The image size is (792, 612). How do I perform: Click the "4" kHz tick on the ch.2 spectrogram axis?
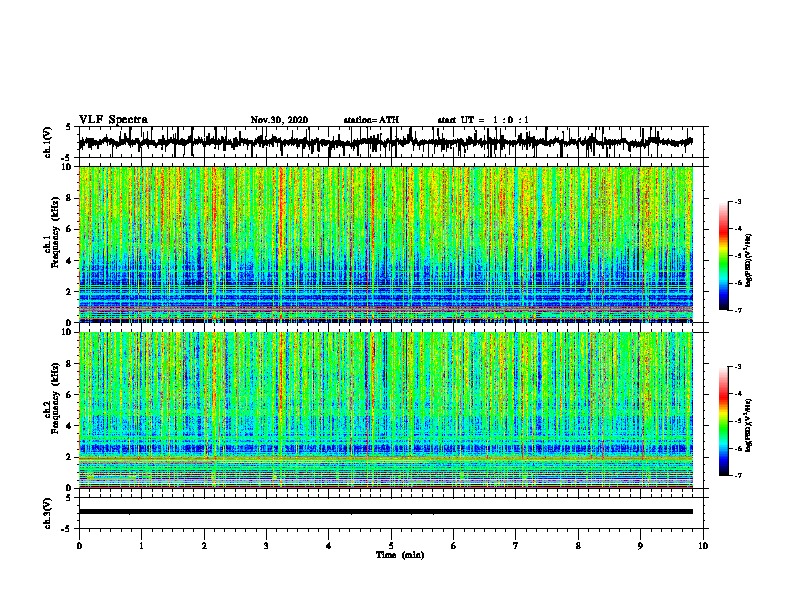click(x=70, y=426)
